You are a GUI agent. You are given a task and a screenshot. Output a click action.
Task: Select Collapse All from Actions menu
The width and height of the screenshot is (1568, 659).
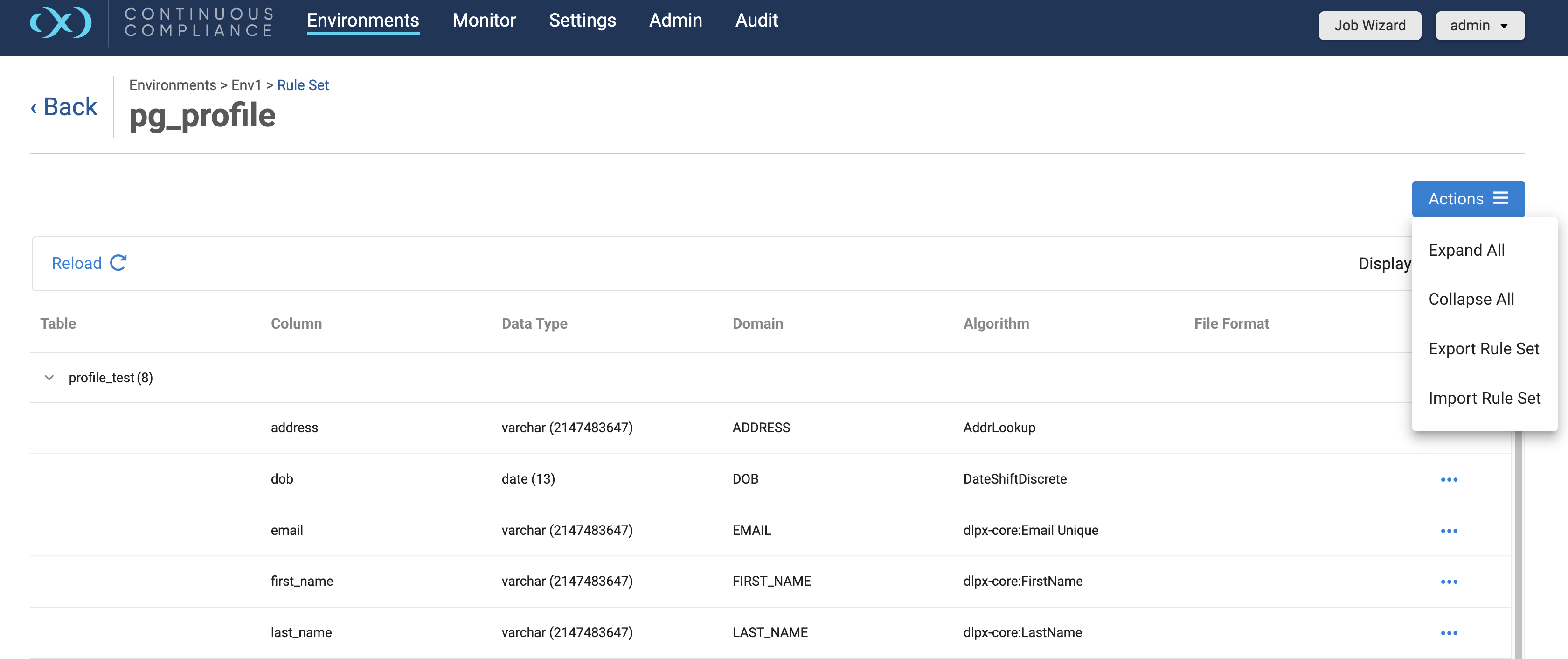tap(1471, 299)
